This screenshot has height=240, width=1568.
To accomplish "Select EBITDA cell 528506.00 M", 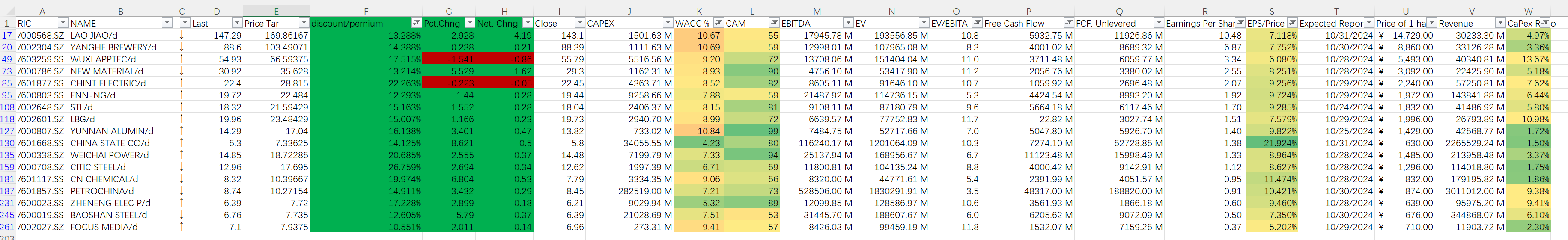I will click(817, 191).
